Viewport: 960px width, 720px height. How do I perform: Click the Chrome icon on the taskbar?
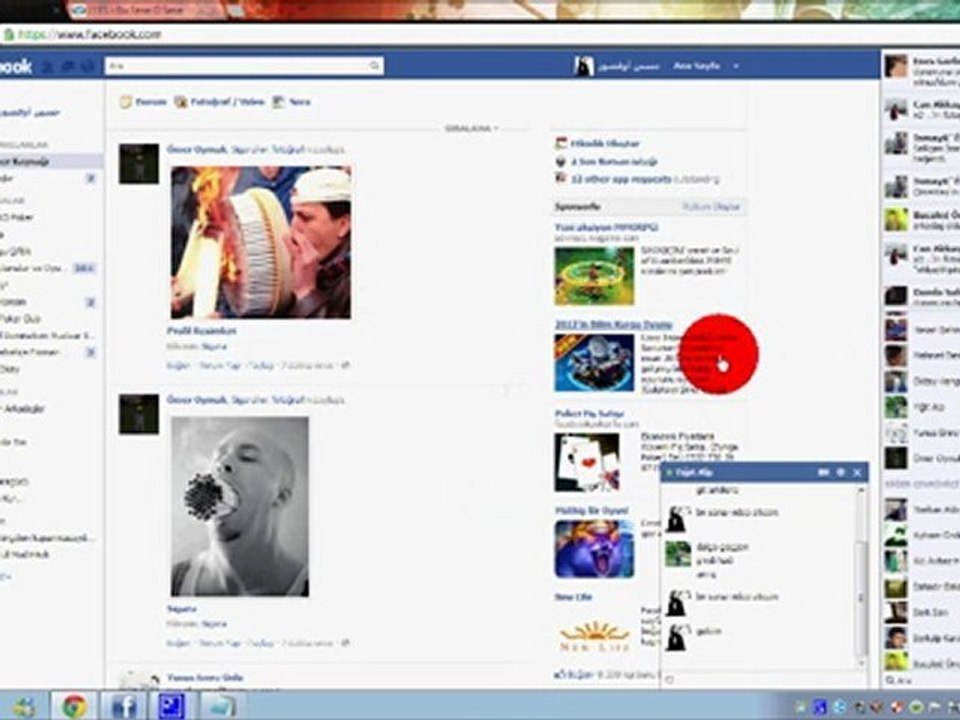[x=74, y=706]
